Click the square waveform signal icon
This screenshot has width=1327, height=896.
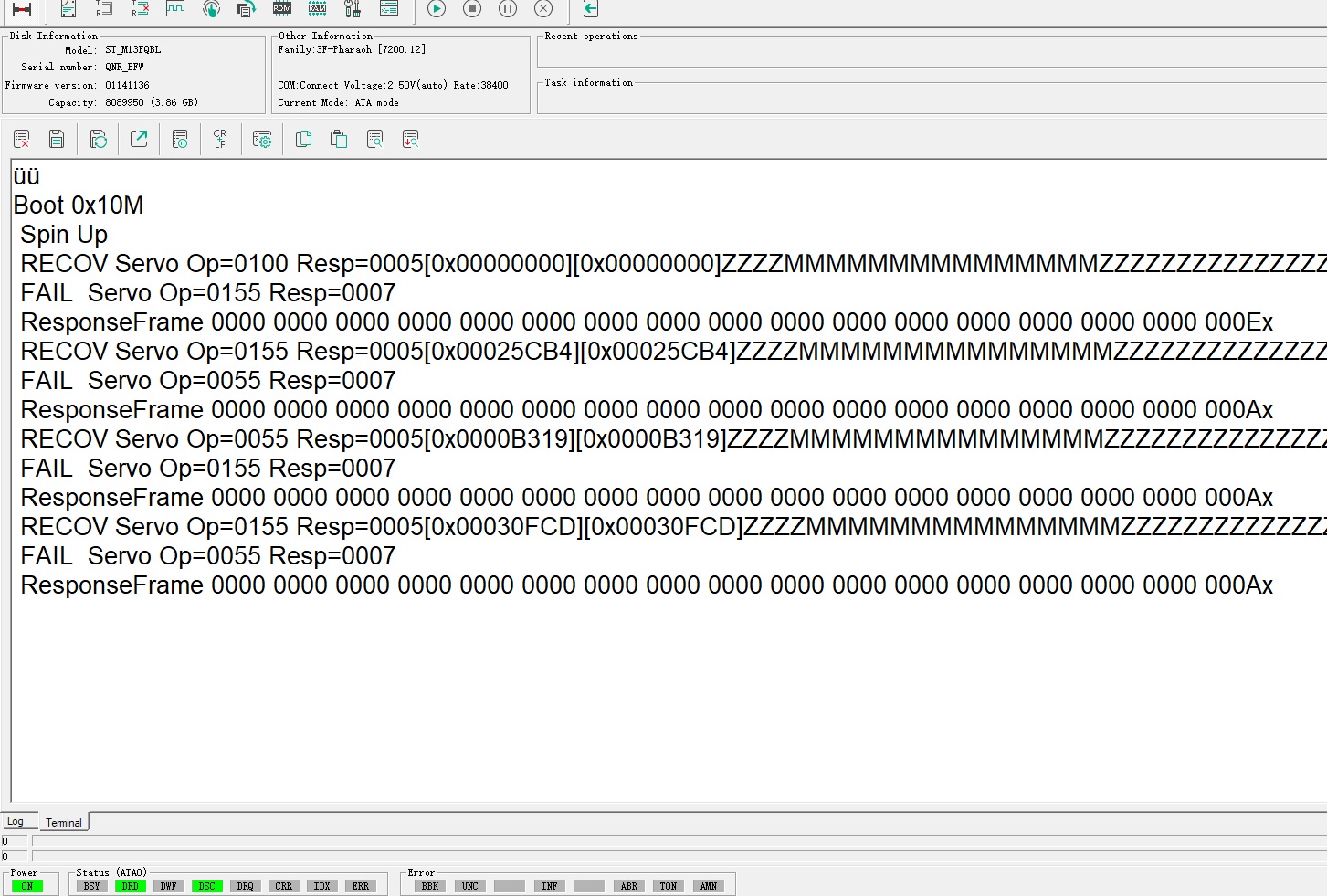tap(175, 8)
